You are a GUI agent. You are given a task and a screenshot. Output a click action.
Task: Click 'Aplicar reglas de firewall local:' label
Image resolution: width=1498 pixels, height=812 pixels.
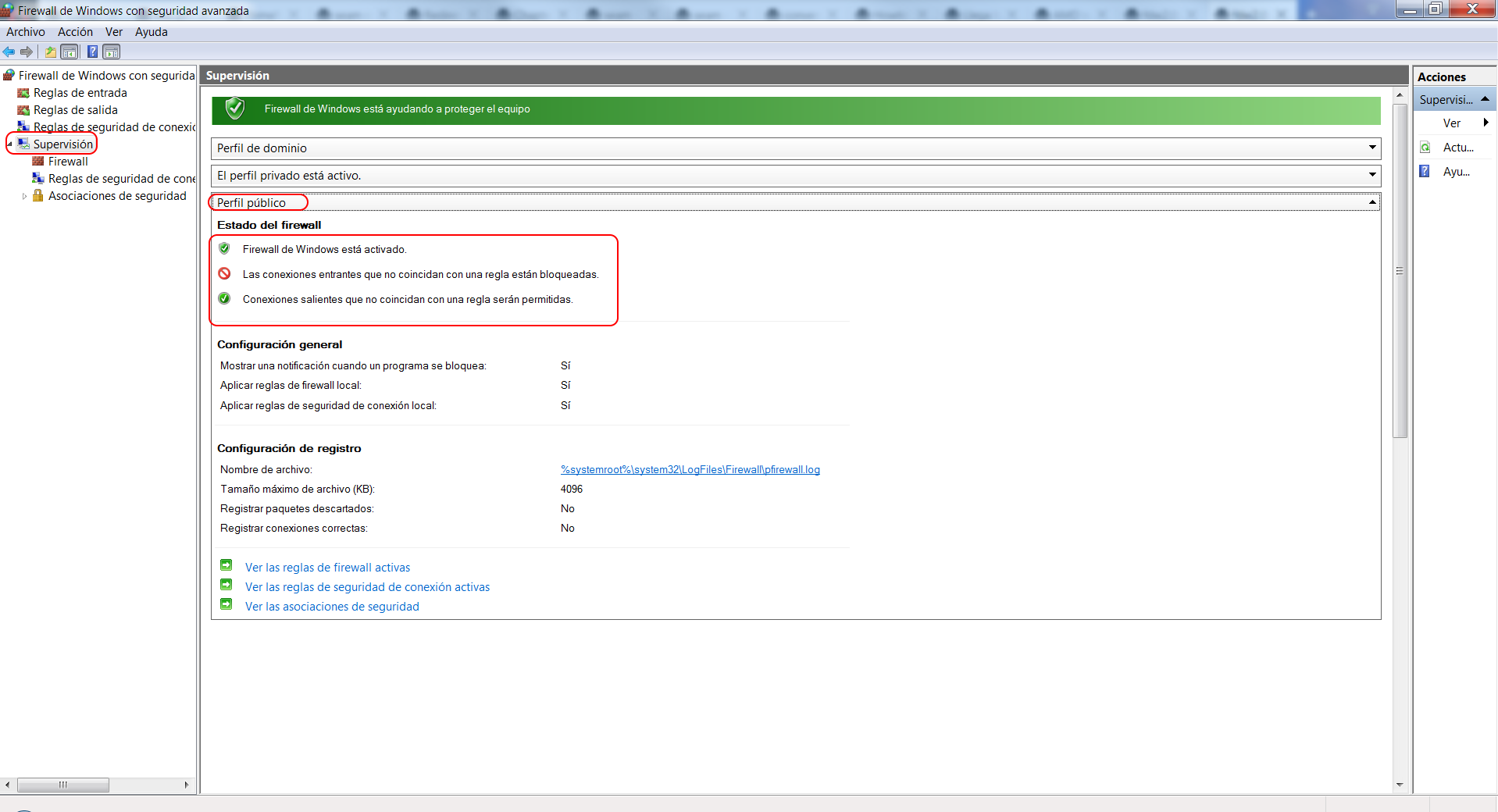click(291, 385)
